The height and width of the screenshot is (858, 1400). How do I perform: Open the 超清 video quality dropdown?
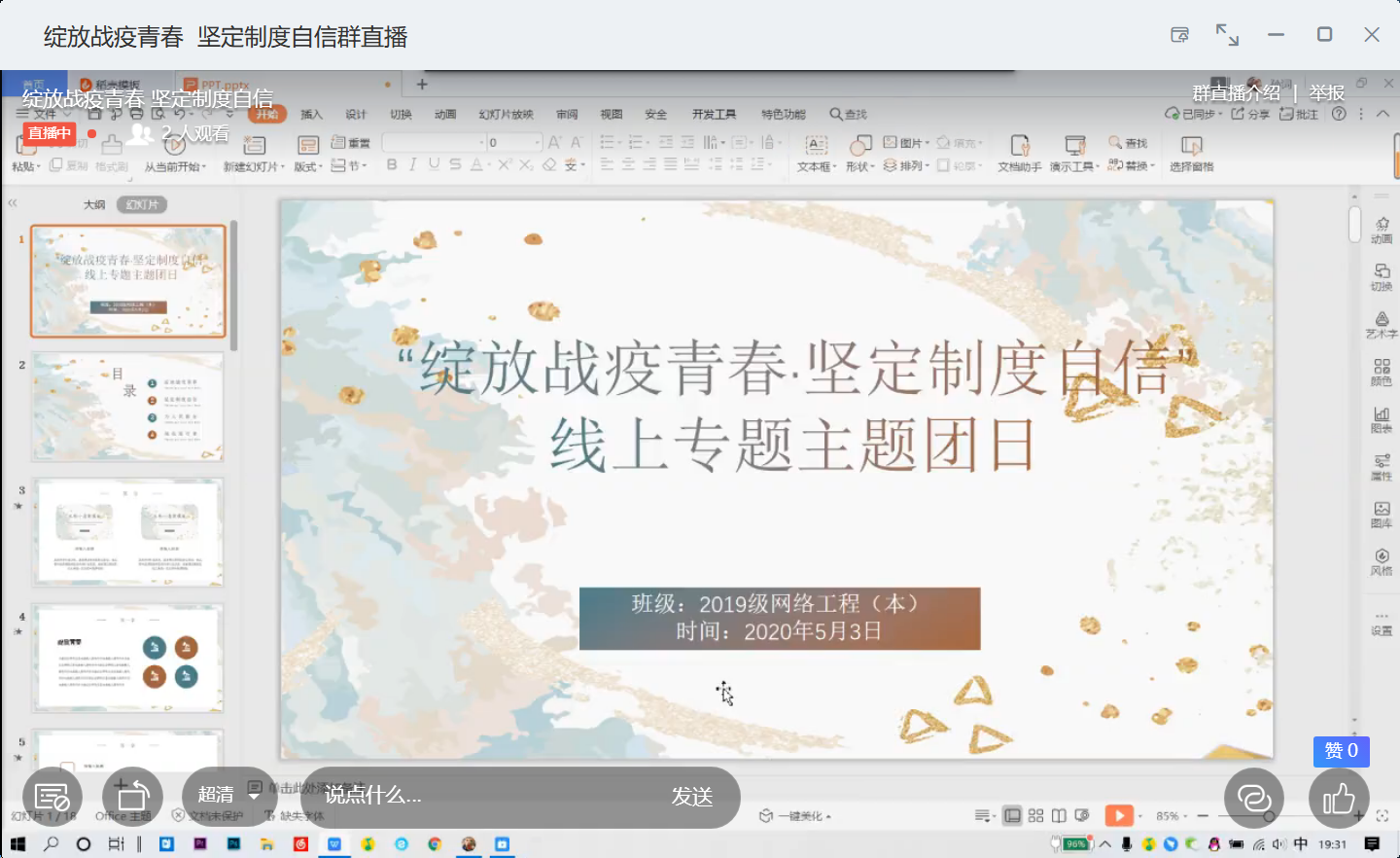point(227,796)
